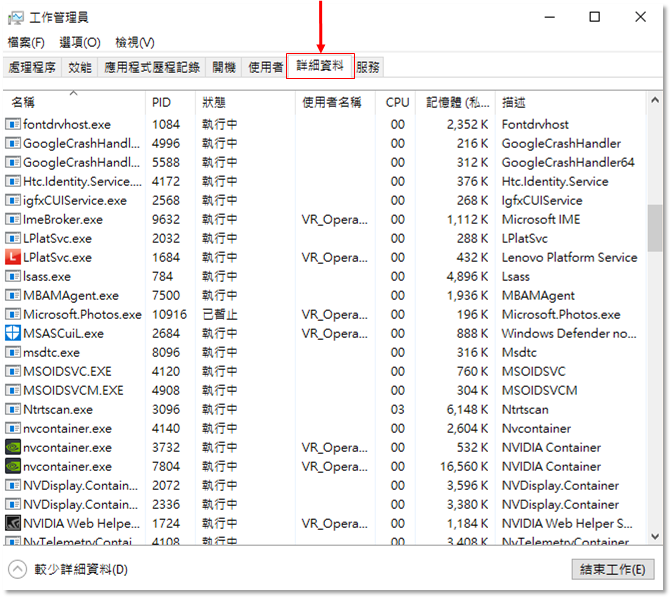Click CPU value 03
The height and width of the screenshot is (599, 672).
397,410
